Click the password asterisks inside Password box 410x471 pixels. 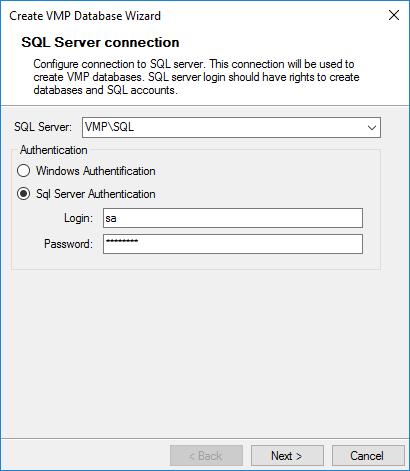(122, 241)
